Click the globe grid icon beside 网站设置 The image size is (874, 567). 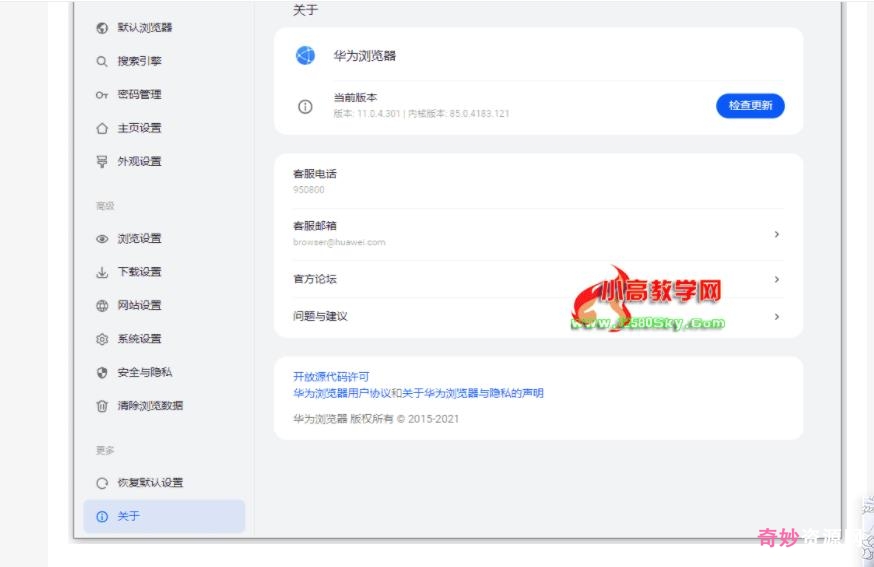(x=102, y=306)
